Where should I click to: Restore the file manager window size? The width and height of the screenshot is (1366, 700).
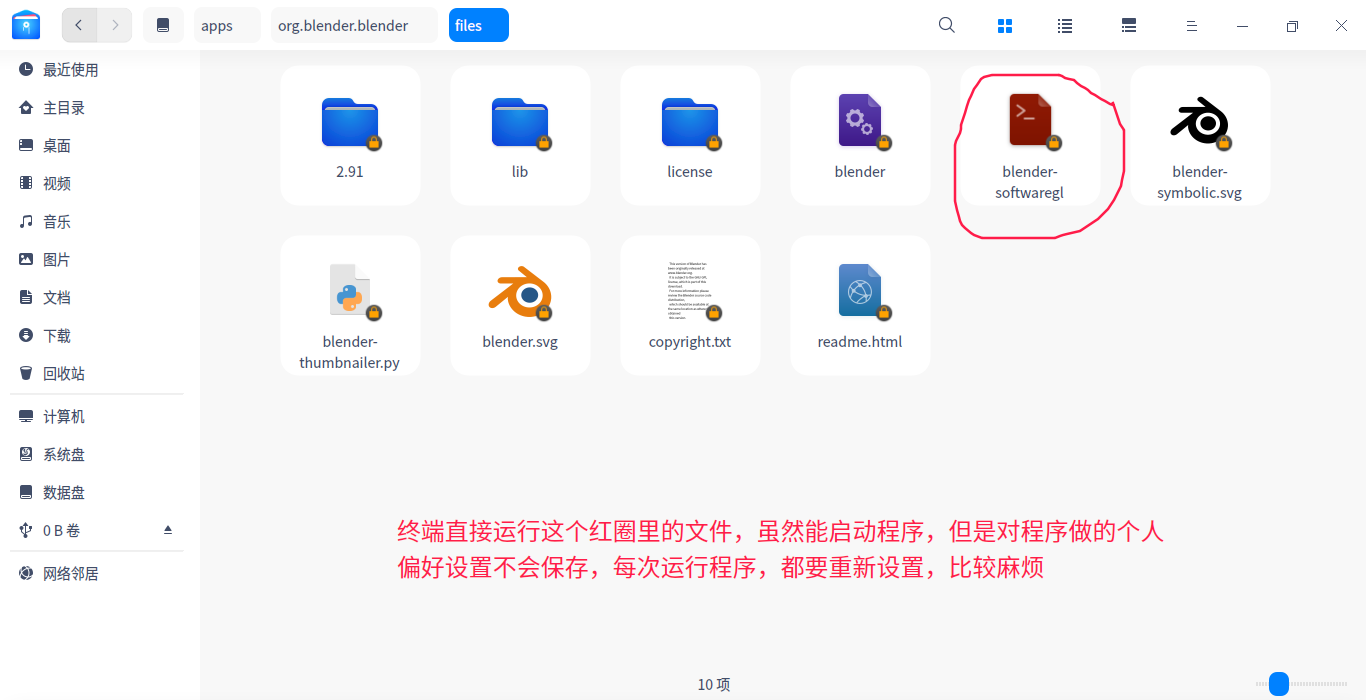[x=1292, y=26]
